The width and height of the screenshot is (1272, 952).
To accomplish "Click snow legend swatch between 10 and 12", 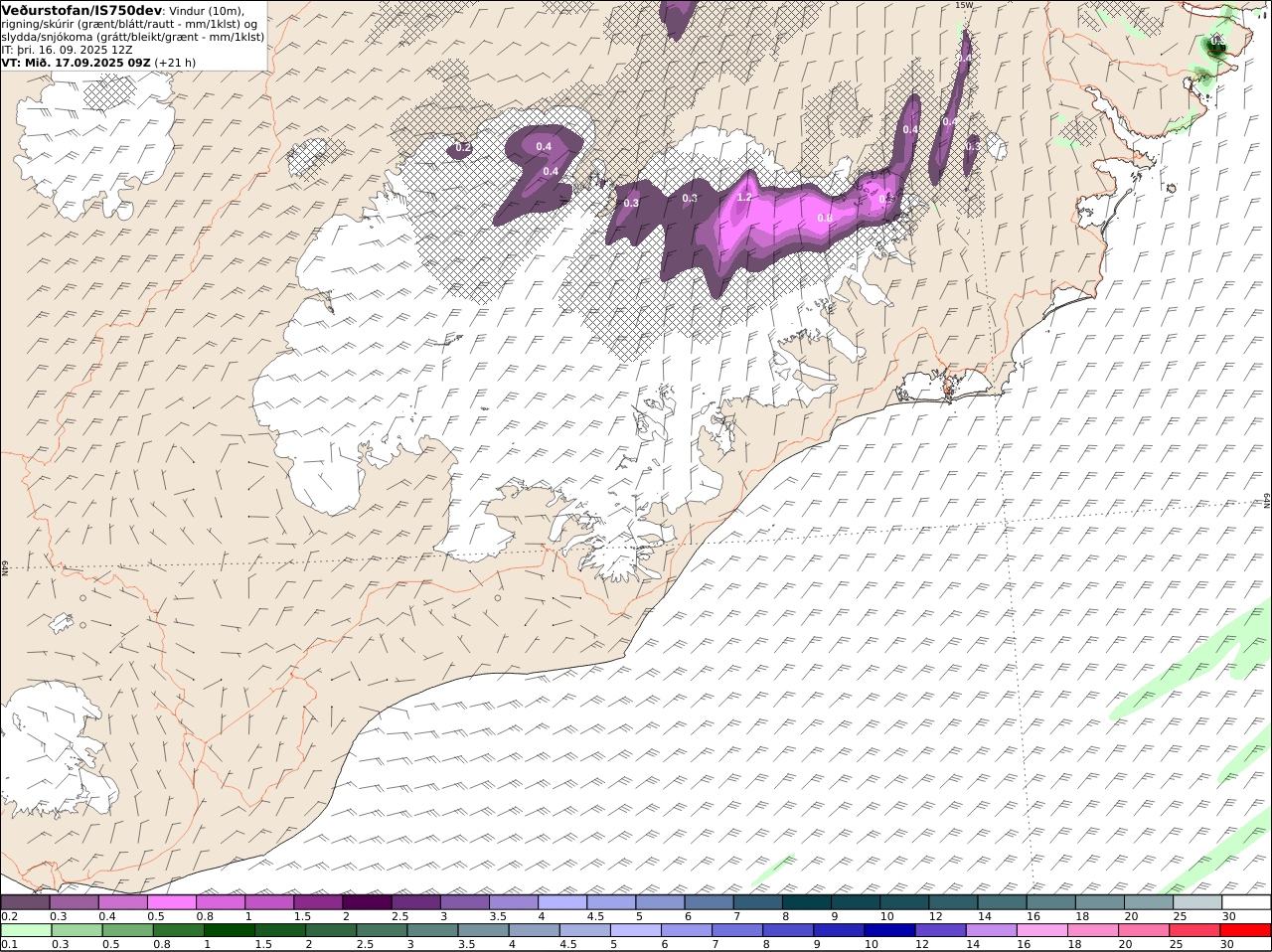I will tap(905, 902).
